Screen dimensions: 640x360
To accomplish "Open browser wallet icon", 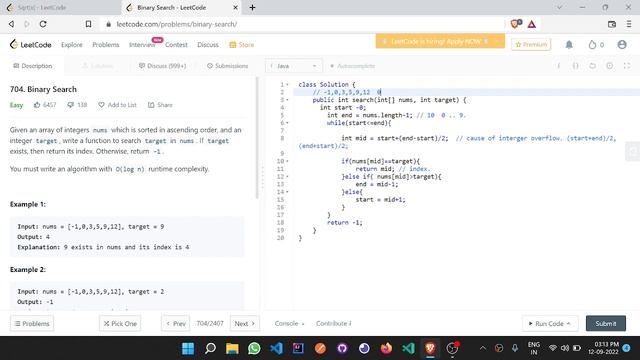I will coord(611,24).
